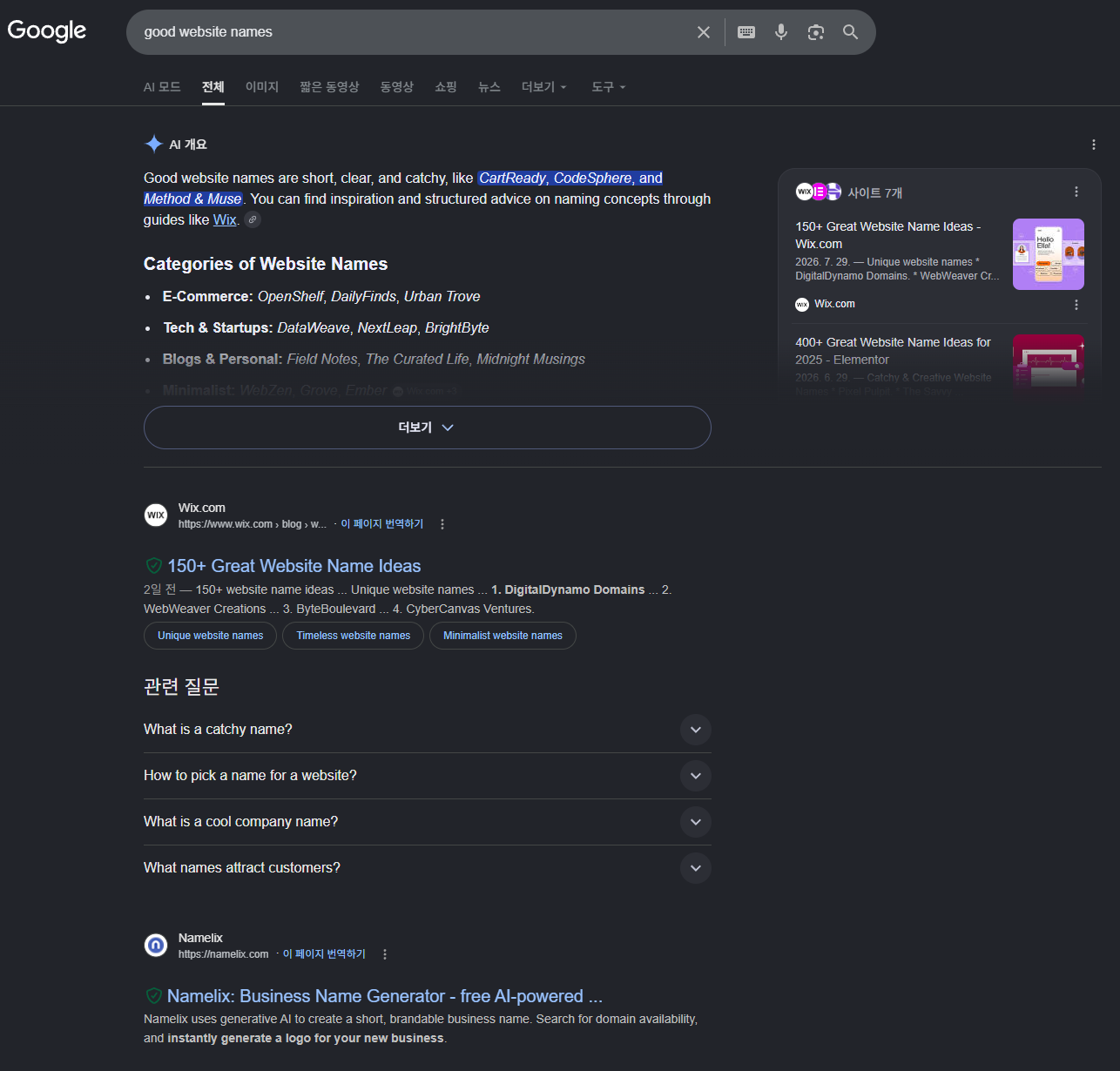Screen dimensions: 1120x1071
Task: Click the 관련 질문 section heading
Action: 181,687
